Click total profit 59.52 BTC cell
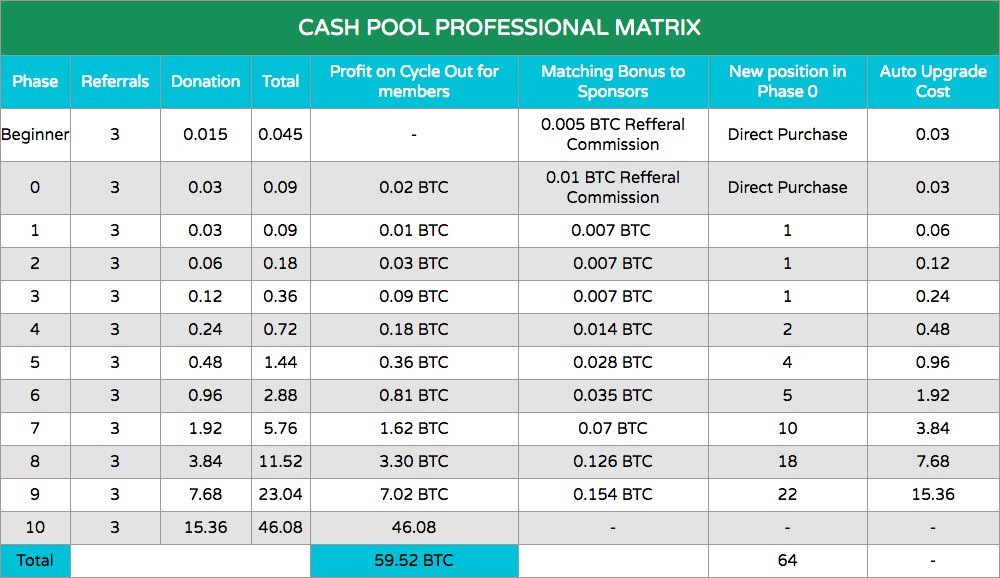This screenshot has height=578, width=1000. 414,561
